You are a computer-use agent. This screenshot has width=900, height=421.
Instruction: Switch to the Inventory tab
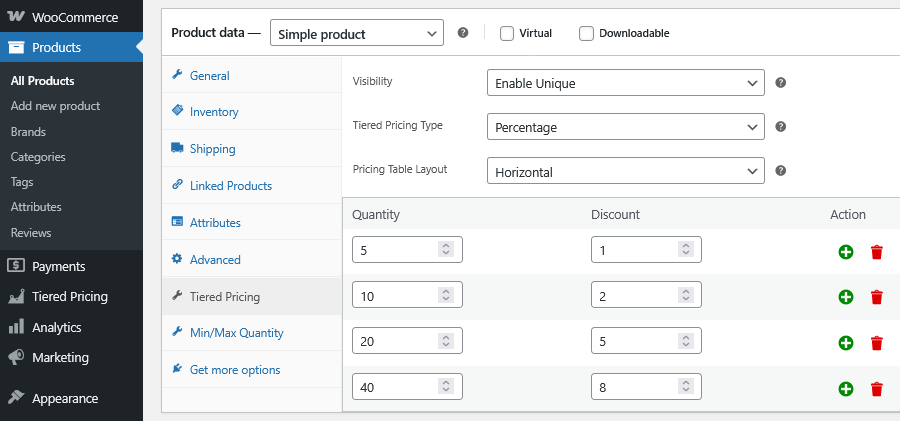[x=214, y=112]
